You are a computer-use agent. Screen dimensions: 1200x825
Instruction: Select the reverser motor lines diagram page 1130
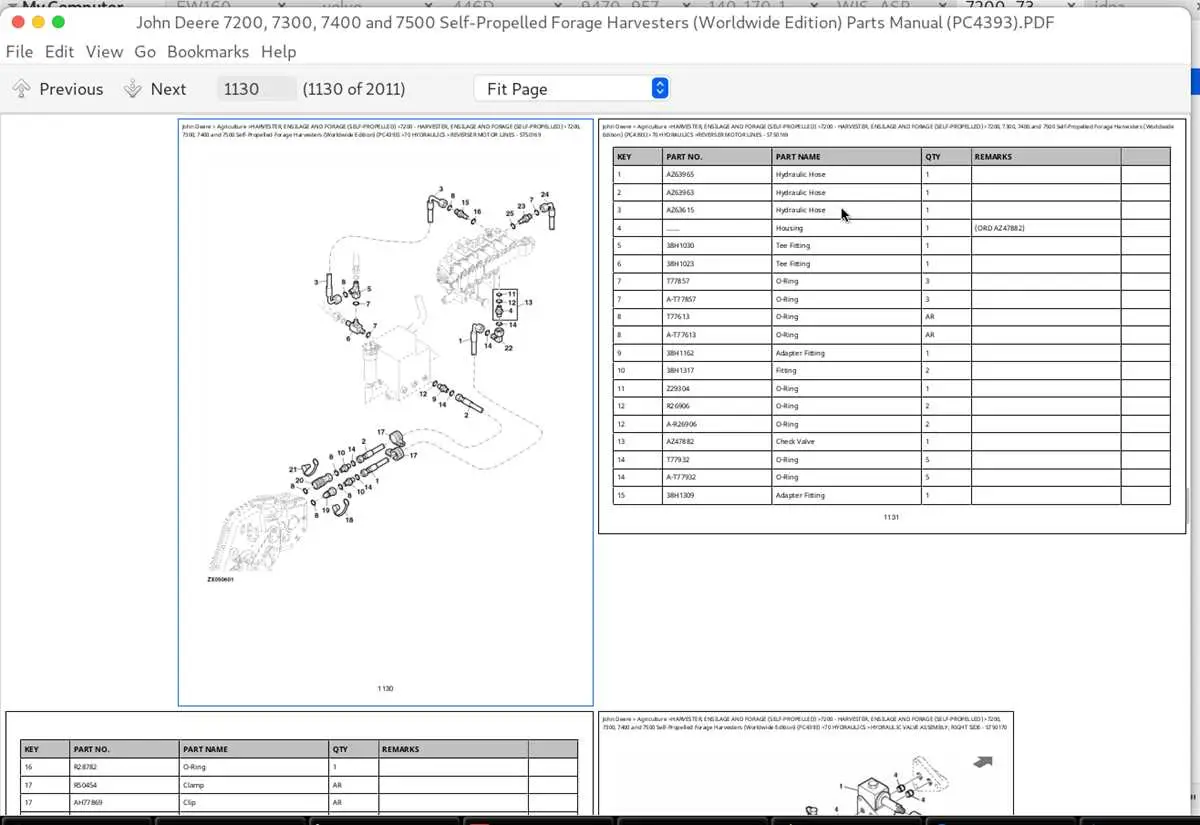(386, 412)
